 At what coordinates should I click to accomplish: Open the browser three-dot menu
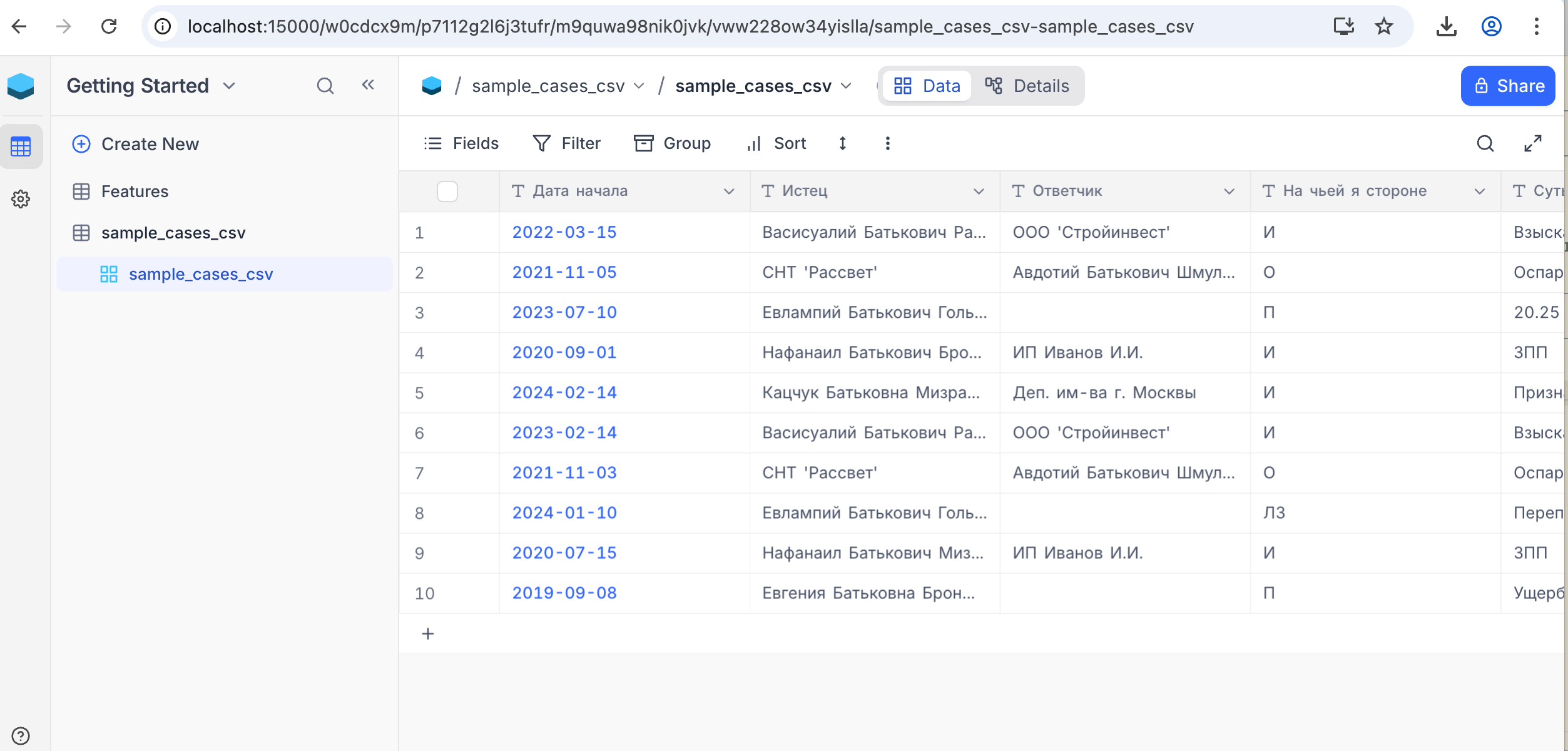tap(1537, 26)
